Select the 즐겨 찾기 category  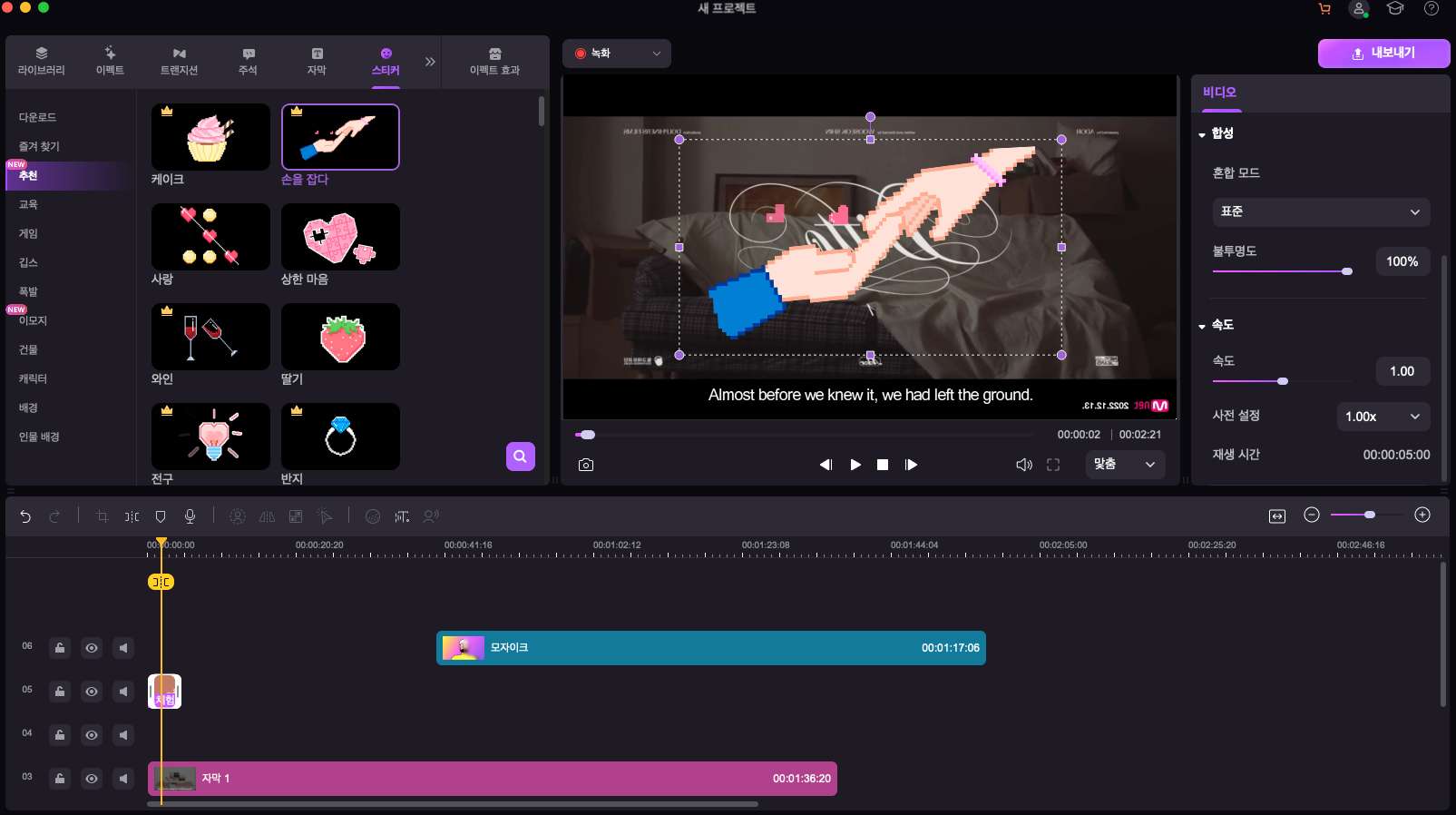[x=39, y=147]
